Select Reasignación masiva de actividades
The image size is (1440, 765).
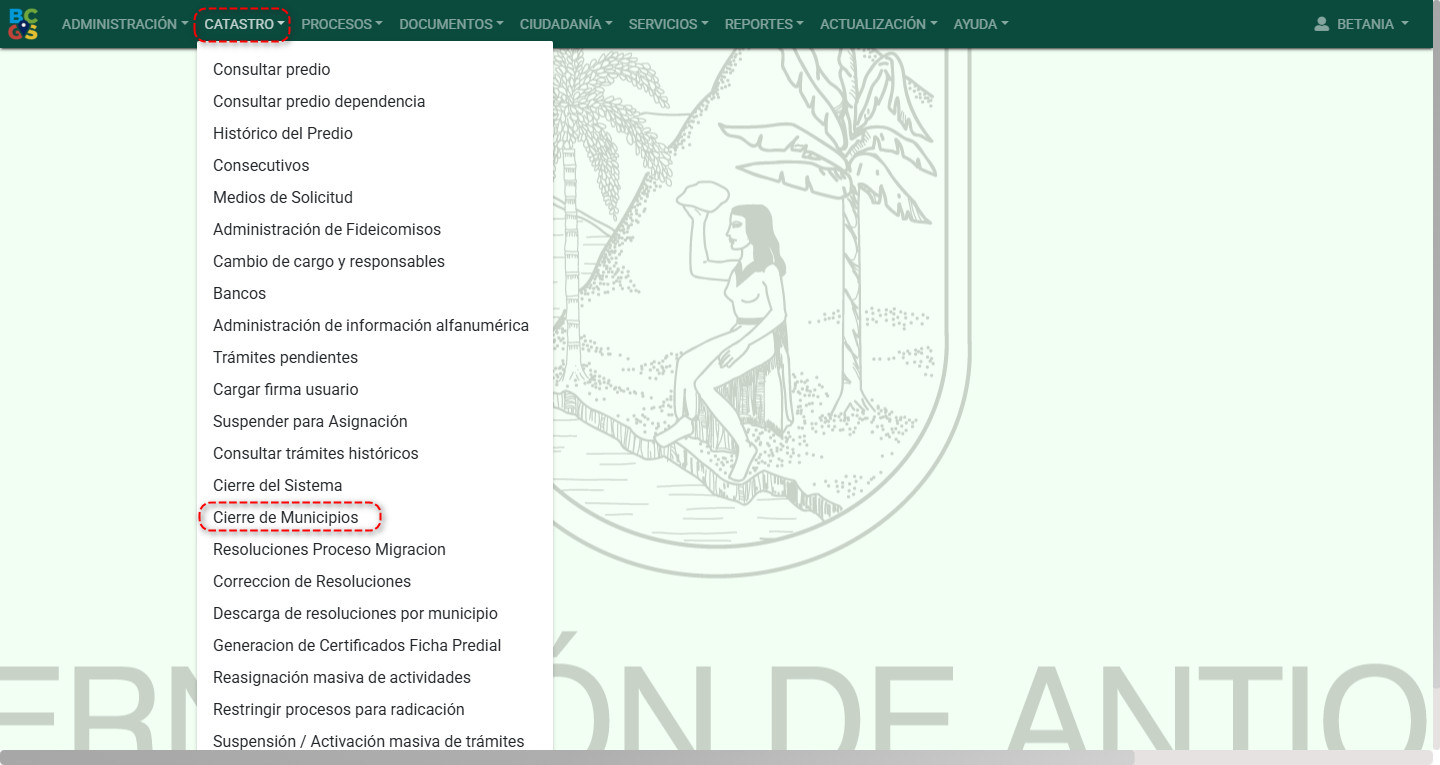pyautogui.click(x=375, y=677)
